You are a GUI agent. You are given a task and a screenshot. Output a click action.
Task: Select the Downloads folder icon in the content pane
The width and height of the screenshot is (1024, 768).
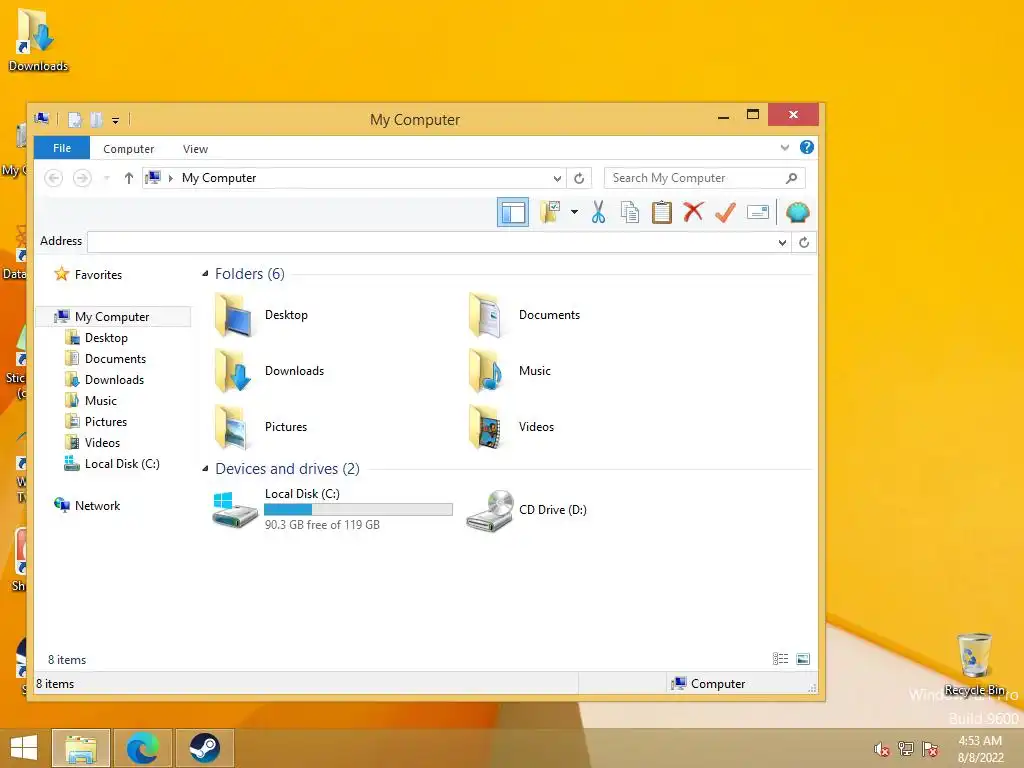coord(234,371)
